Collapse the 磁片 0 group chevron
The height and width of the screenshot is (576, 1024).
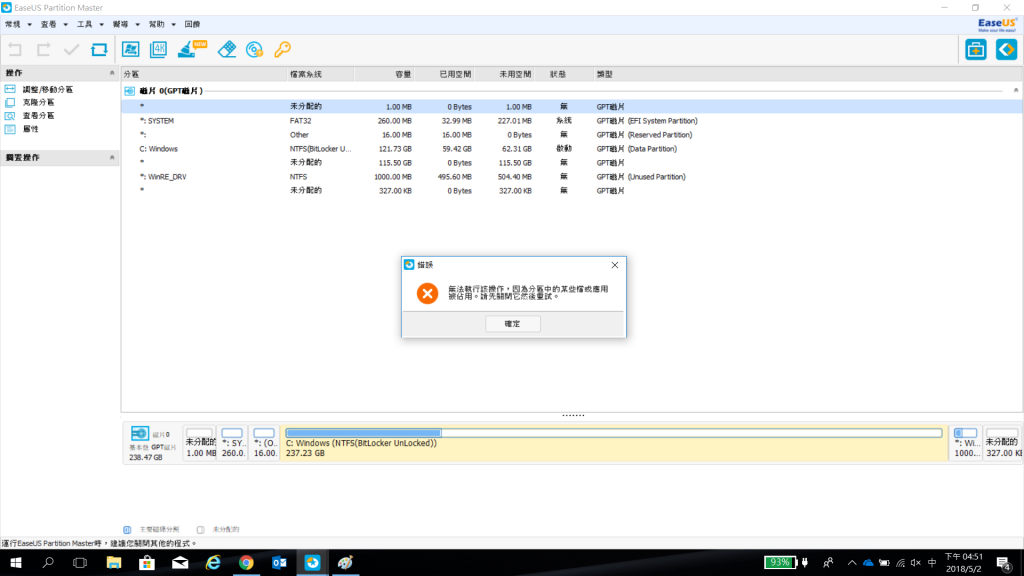point(1016,91)
